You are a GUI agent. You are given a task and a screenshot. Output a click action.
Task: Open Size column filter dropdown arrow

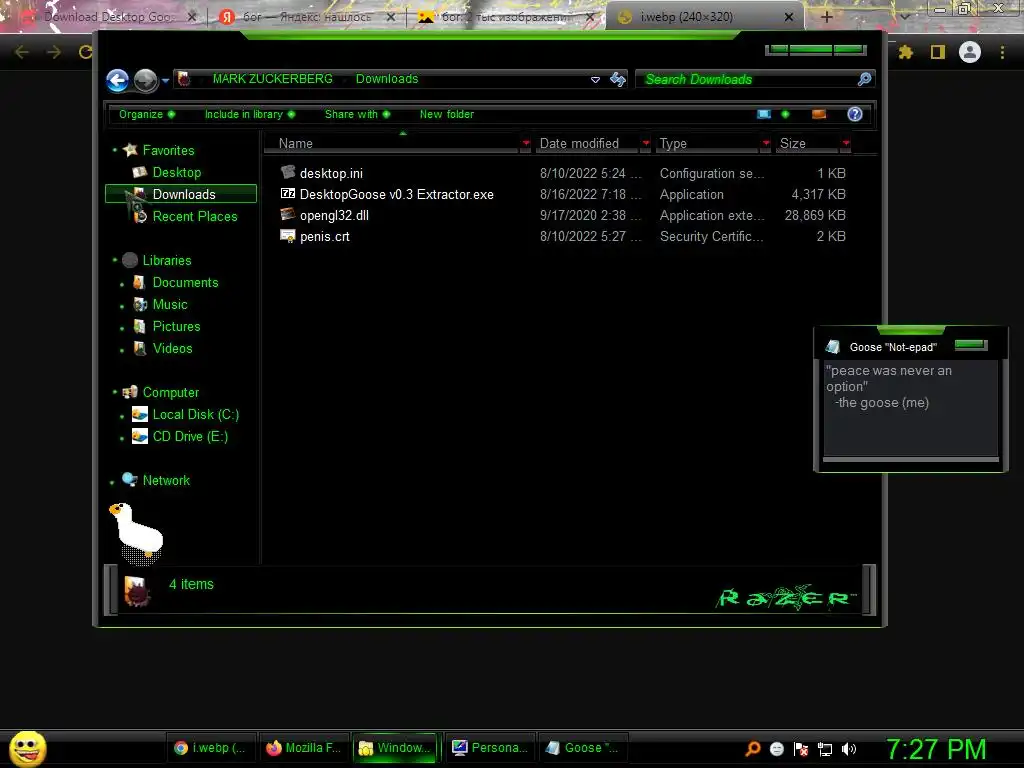(x=846, y=143)
